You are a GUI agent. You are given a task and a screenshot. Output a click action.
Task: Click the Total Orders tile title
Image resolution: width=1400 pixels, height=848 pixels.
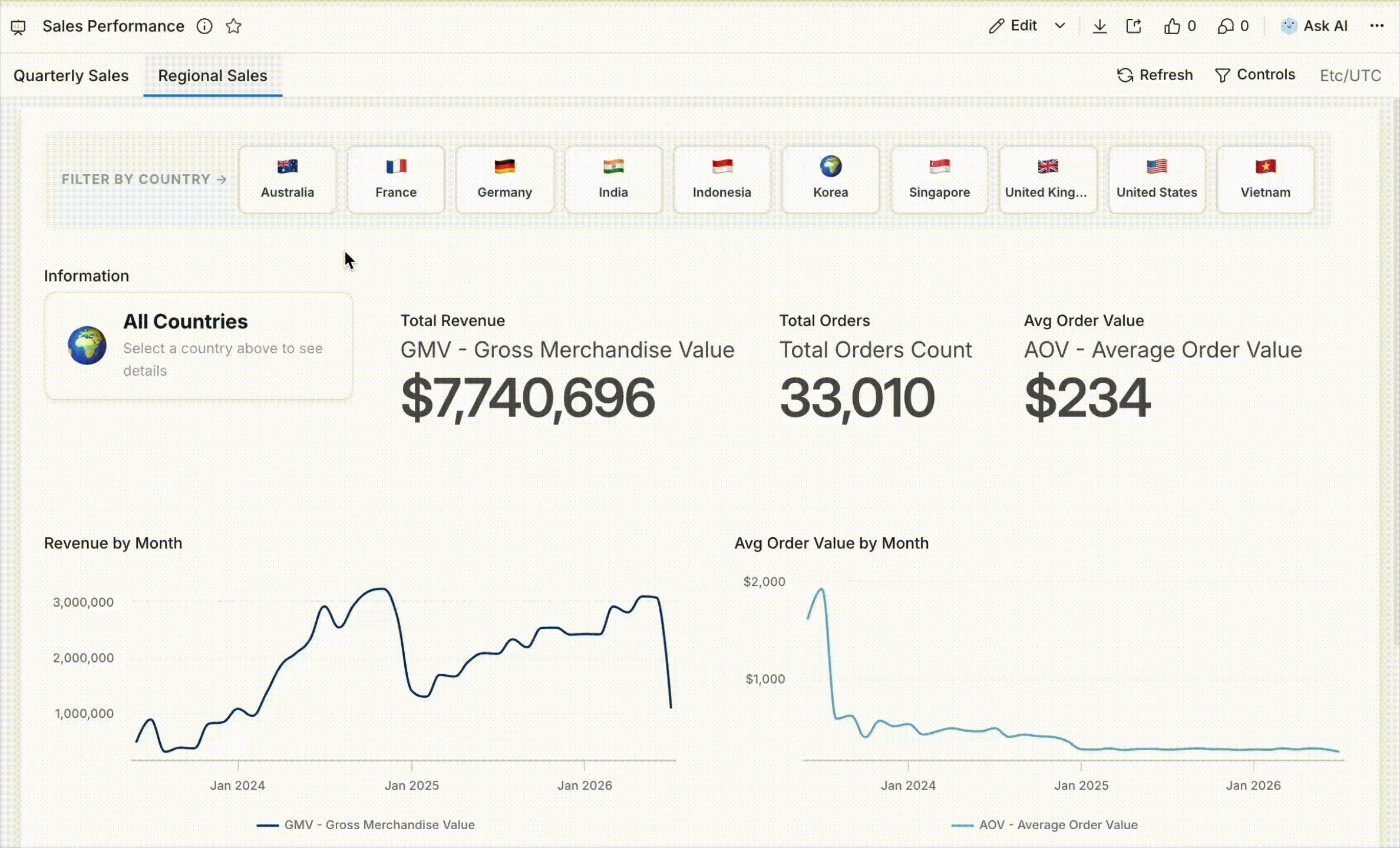[x=824, y=320]
